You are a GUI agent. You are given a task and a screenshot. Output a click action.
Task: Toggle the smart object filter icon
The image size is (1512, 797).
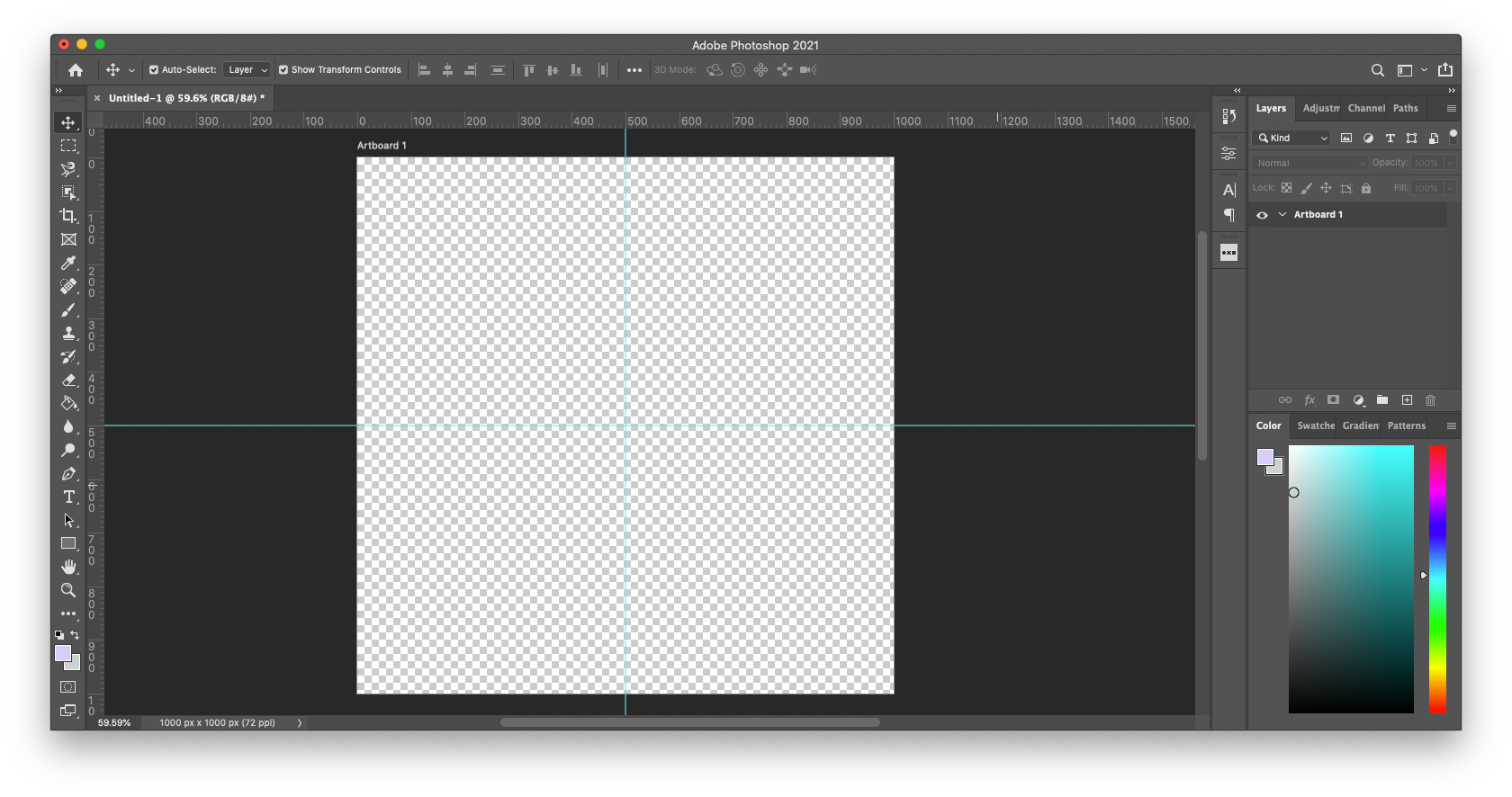1434,138
